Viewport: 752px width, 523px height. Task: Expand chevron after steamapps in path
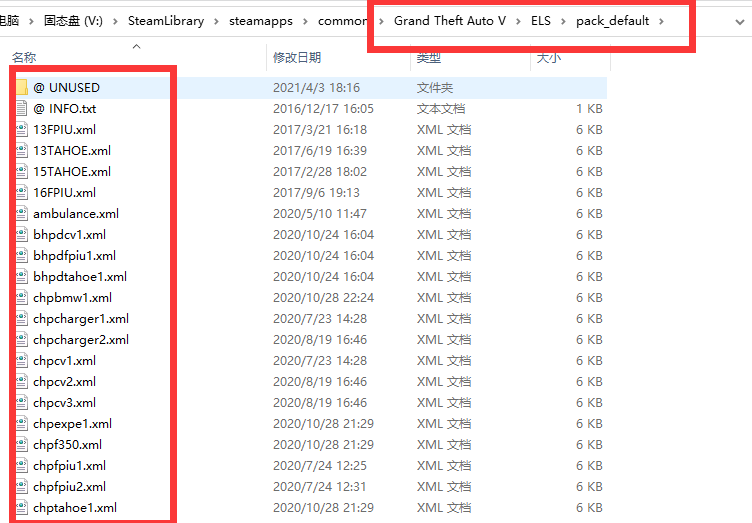305,22
